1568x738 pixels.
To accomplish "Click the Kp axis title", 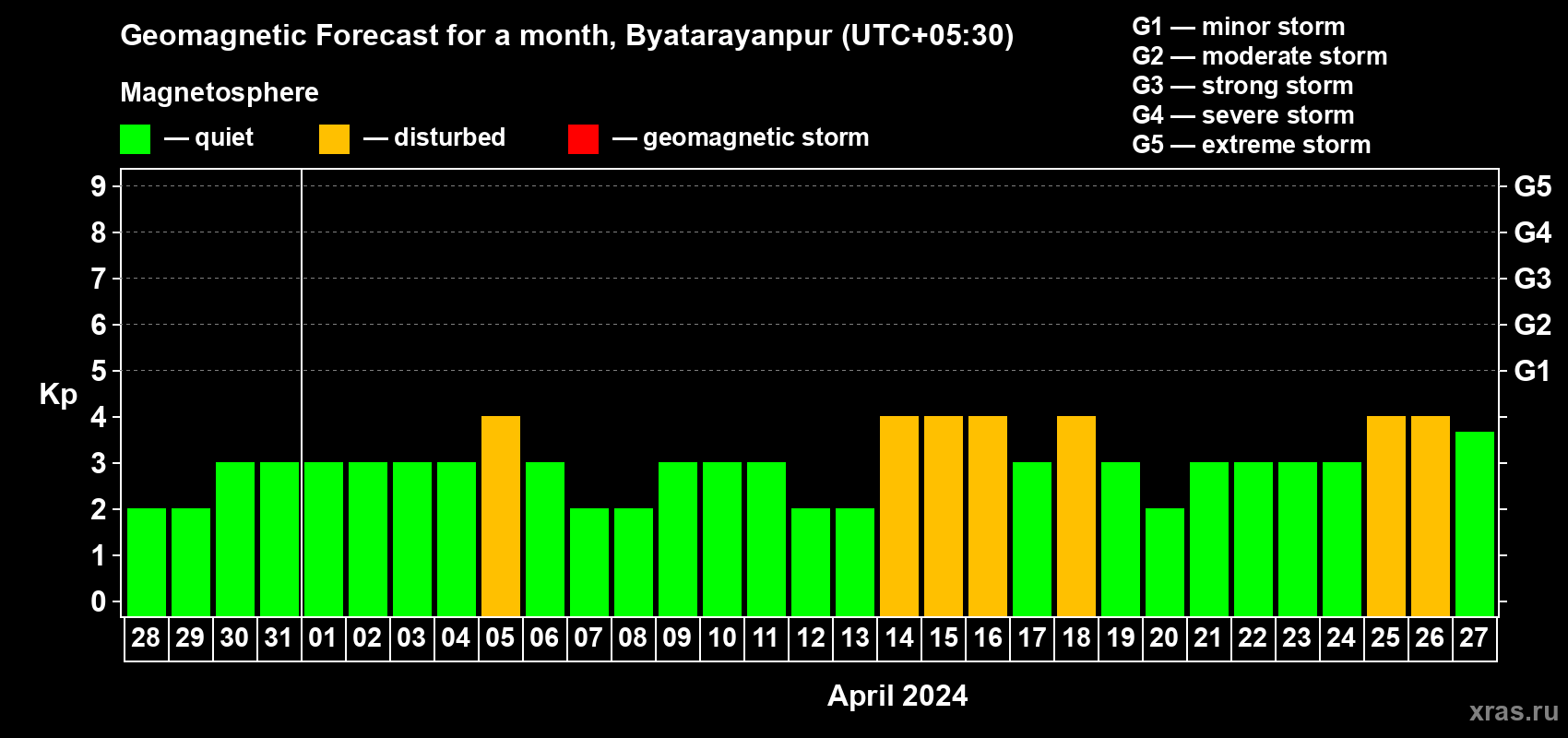I will [x=58, y=394].
